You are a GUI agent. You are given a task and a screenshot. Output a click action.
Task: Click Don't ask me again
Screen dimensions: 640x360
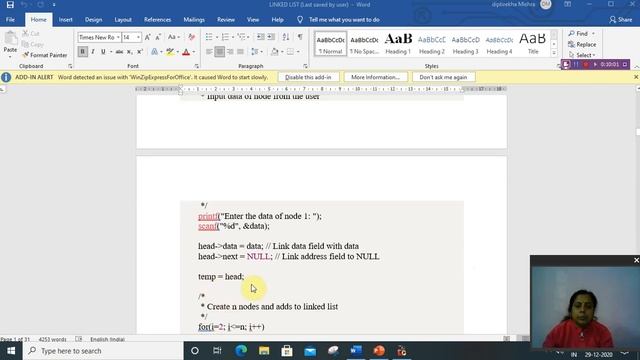(443, 77)
